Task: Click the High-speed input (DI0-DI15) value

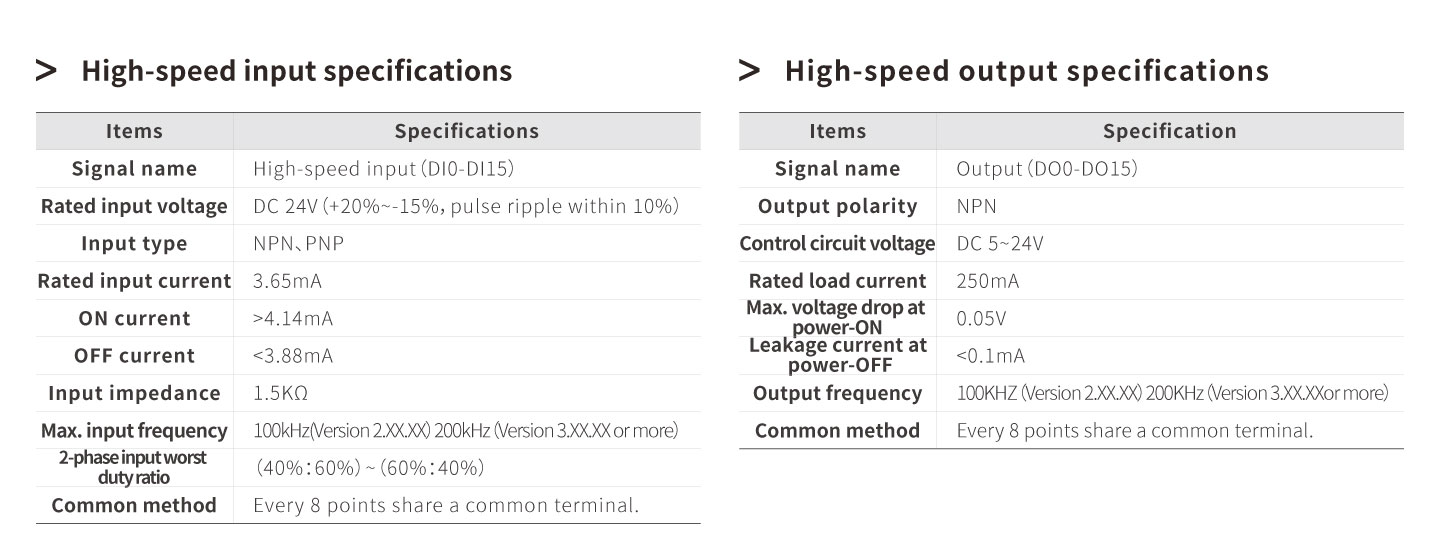Action: (384, 169)
